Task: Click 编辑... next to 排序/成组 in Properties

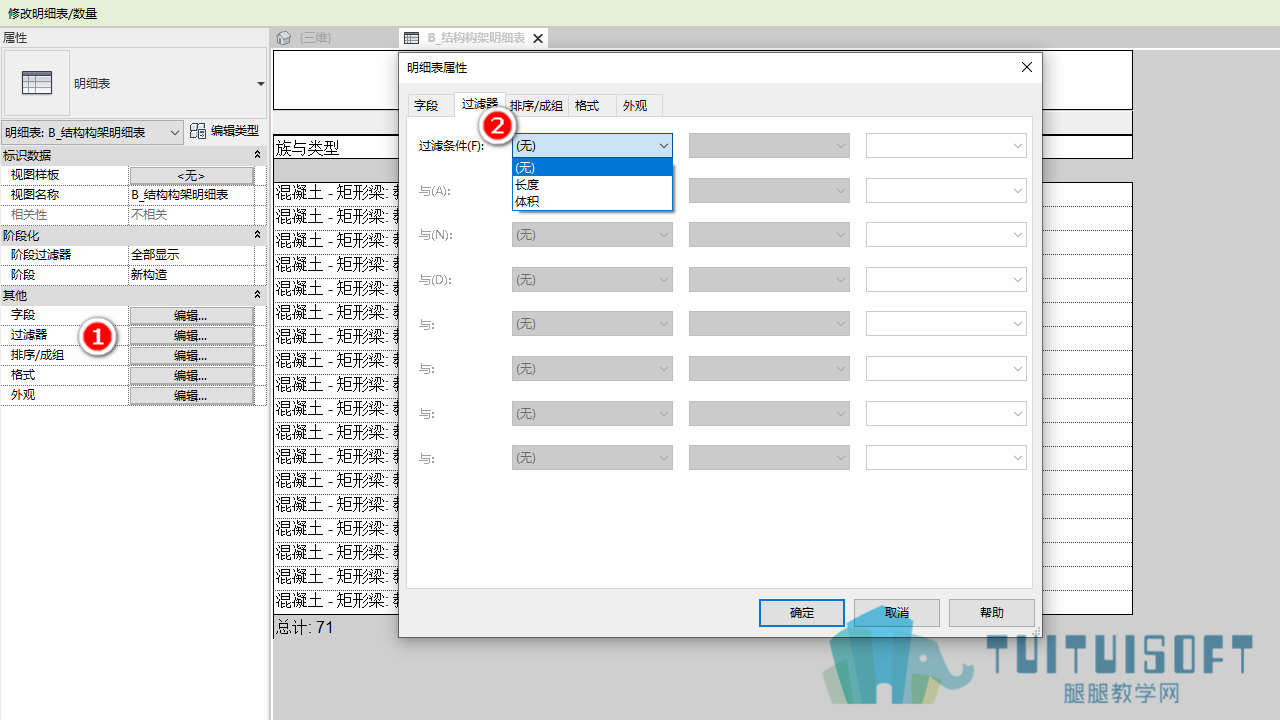Action: coord(191,355)
